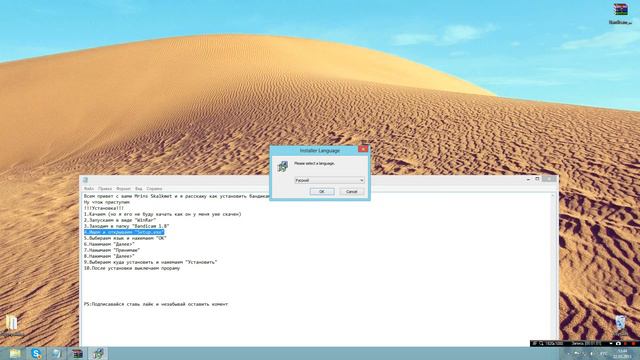Minimize the Notepad window

[528, 179]
